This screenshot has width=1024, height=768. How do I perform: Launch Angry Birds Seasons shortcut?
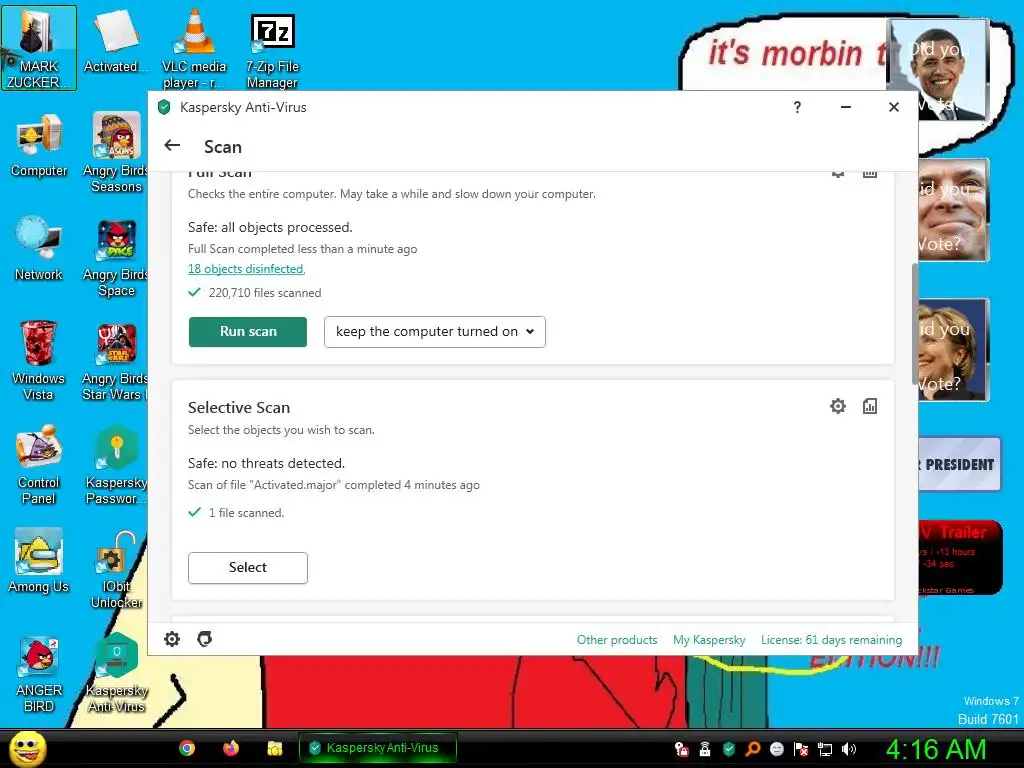point(116,153)
